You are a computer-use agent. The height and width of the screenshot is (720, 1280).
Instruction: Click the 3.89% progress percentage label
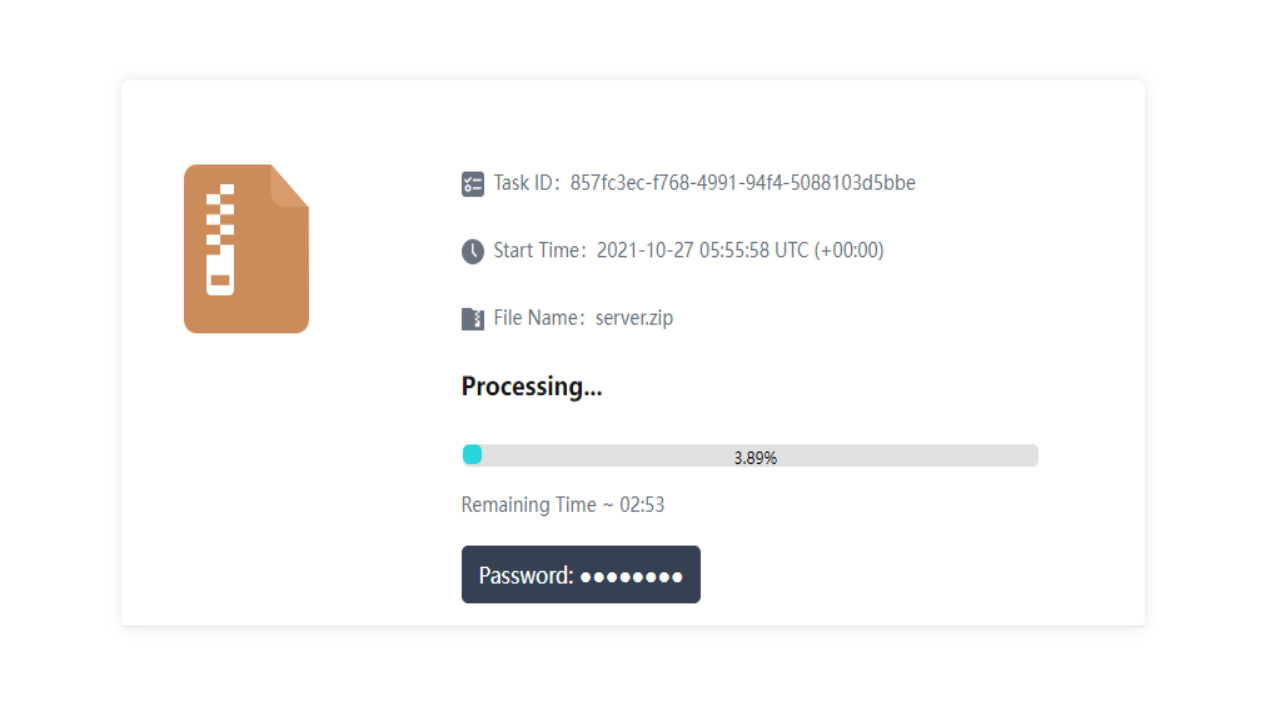pyautogui.click(x=755, y=458)
